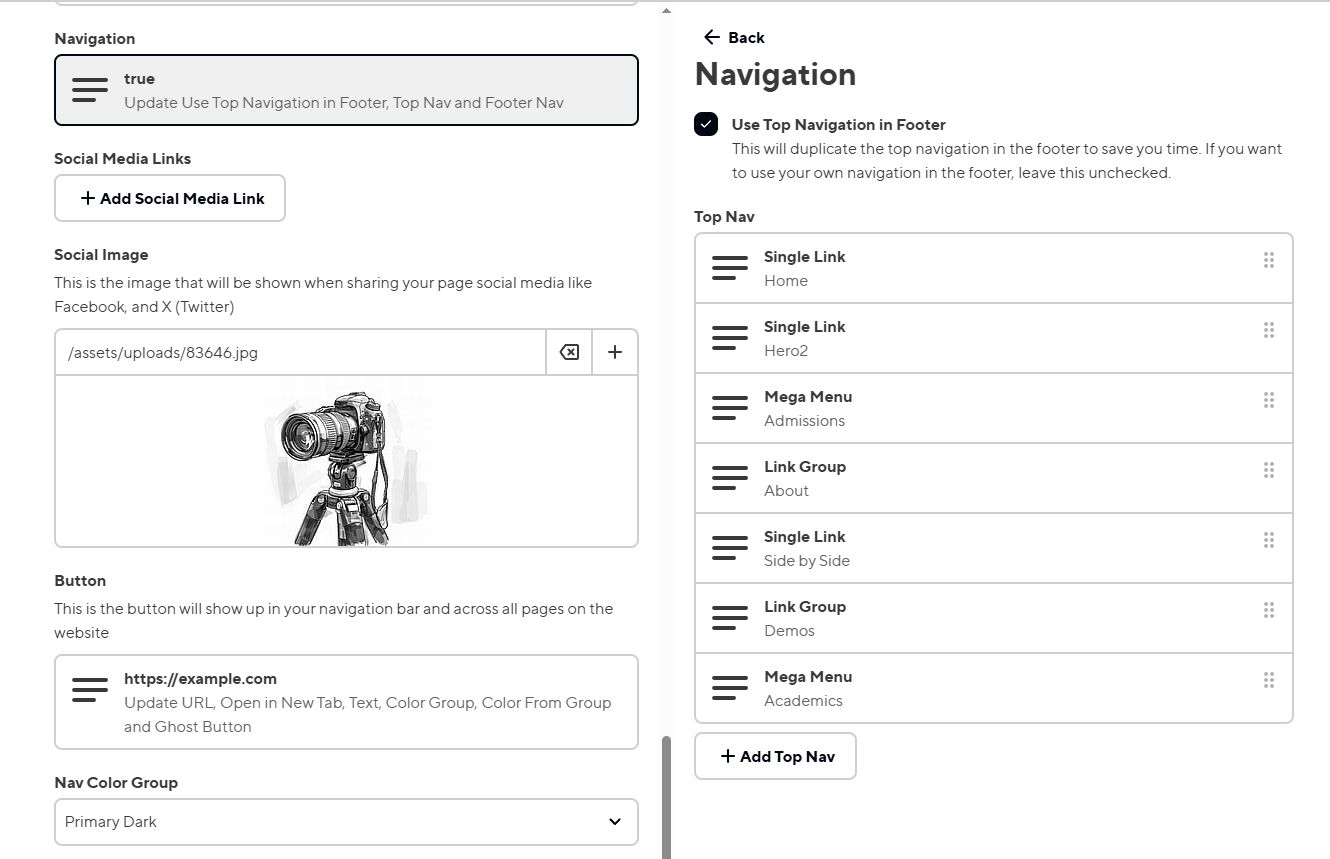1330x859 pixels.
Task: Click Add Social Media Link button
Action: tap(170, 198)
